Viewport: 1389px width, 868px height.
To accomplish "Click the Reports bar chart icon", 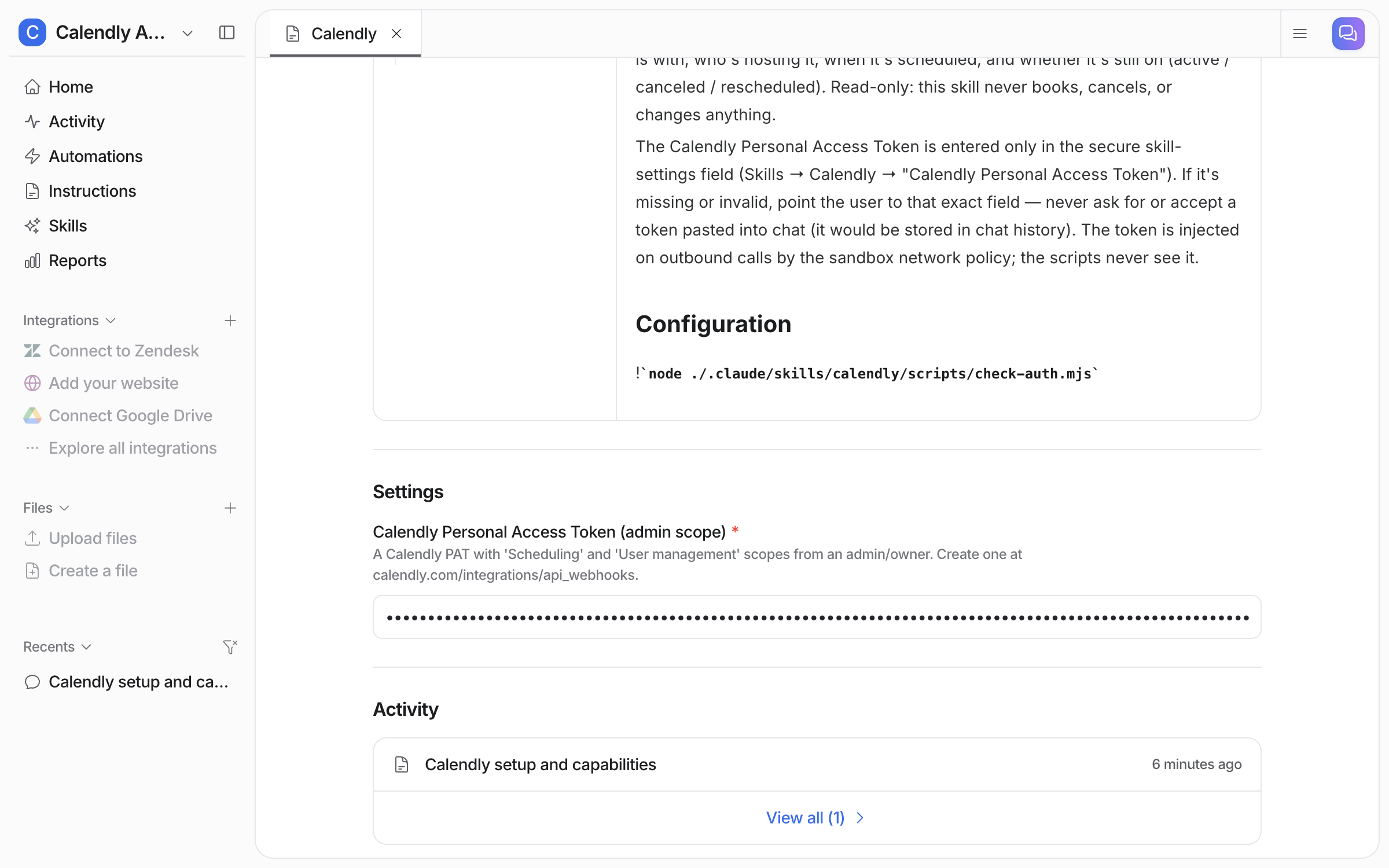I will 32,260.
